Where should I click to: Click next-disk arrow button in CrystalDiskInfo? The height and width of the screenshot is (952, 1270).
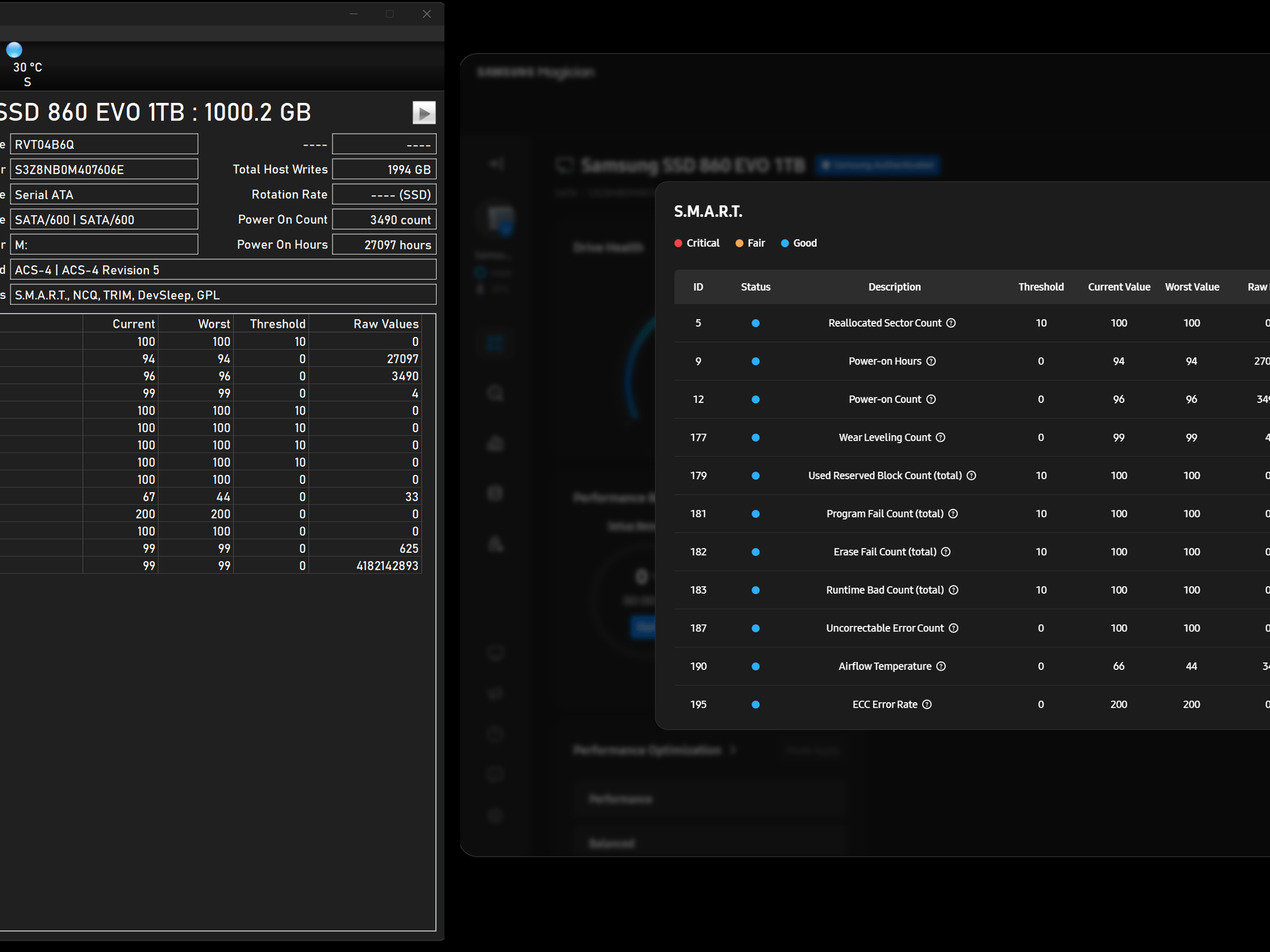click(x=424, y=113)
